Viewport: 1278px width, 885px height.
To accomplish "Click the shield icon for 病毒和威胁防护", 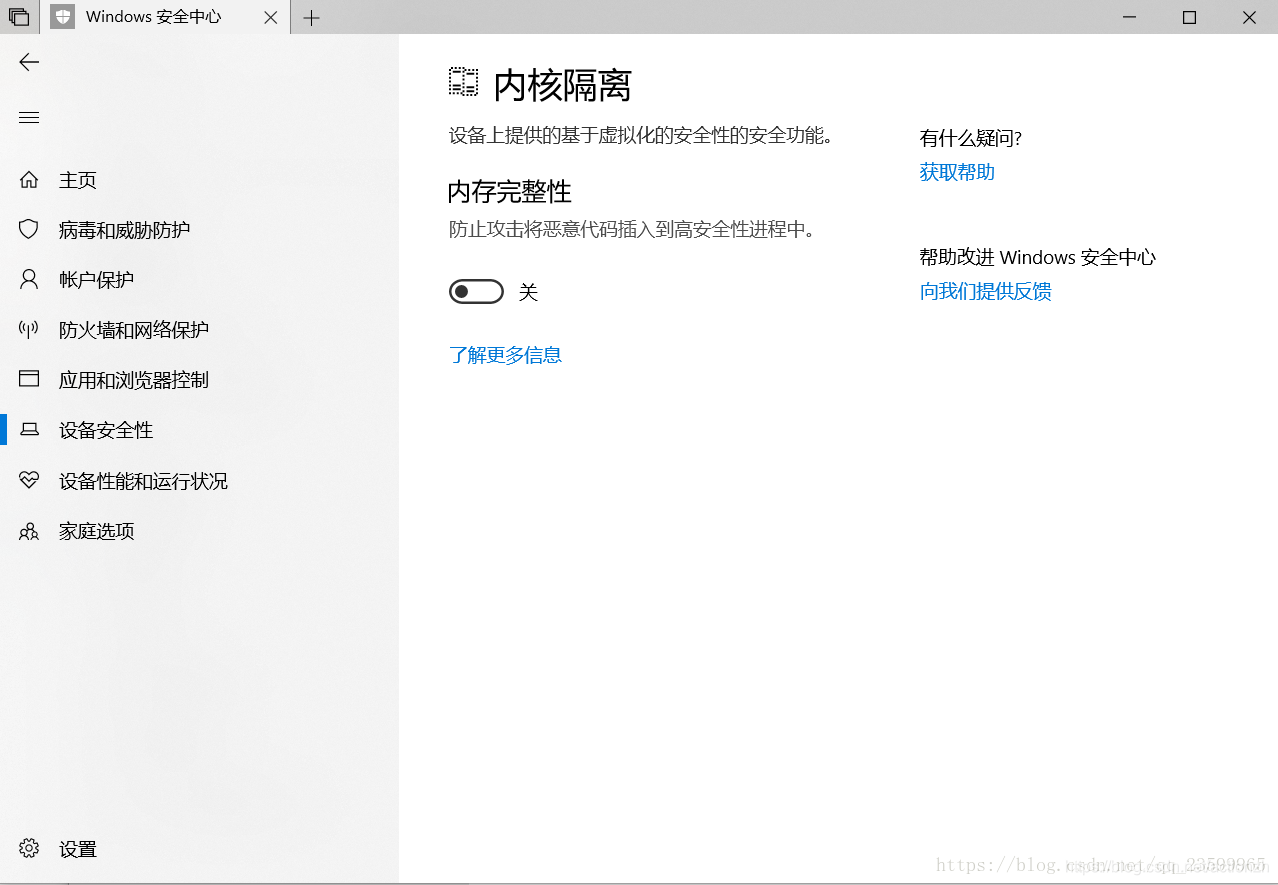I will pos(29,230).
